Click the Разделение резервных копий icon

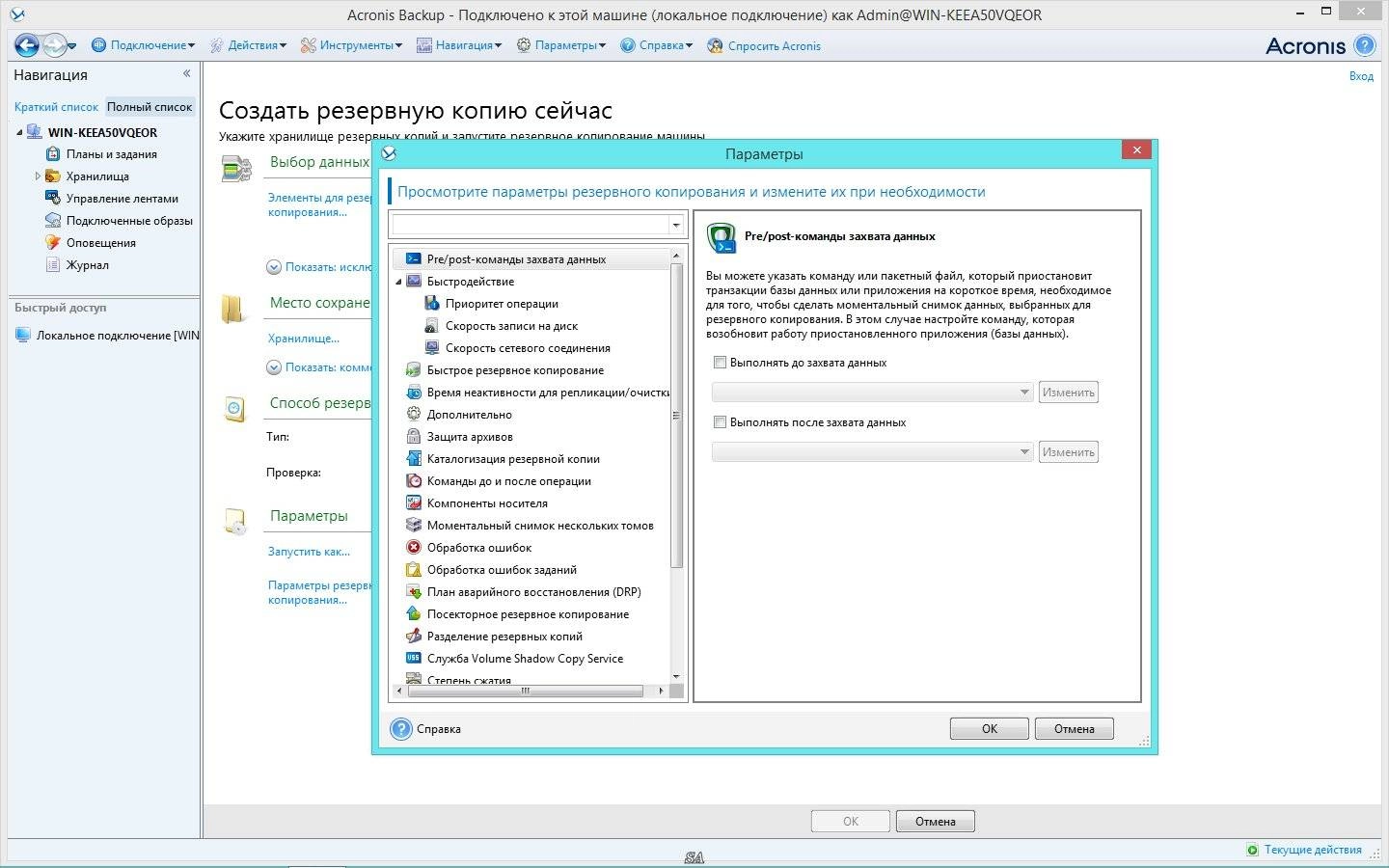coord(413,636)
